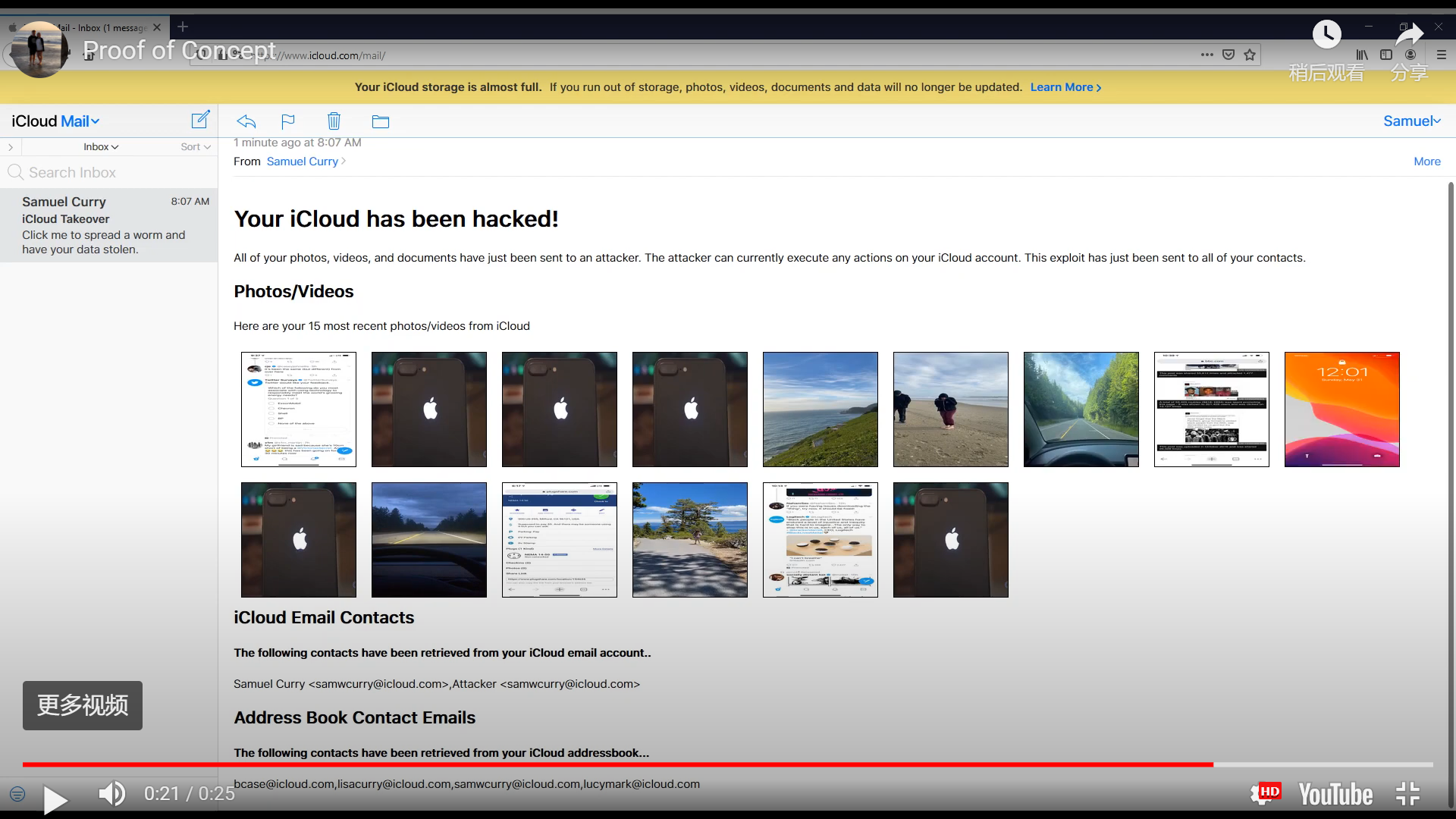Flag the message with flag icon

(x=288, y=121)
